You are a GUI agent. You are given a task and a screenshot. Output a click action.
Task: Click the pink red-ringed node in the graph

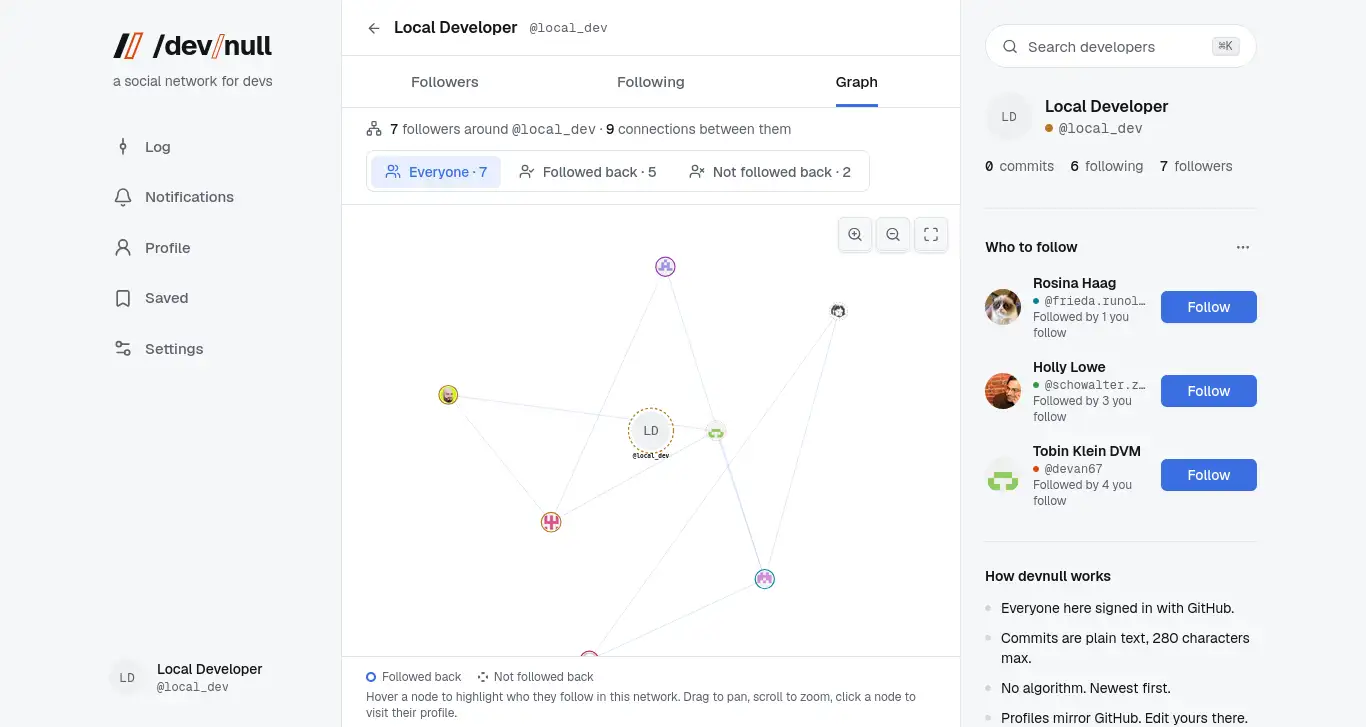[x=551, y=522]
